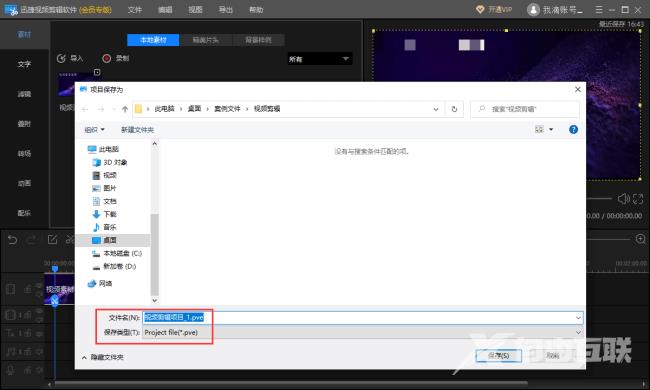This screenshot has width=650, height=390.
Task: Toggle lock on the music note track
Action: tap(28, 352)
